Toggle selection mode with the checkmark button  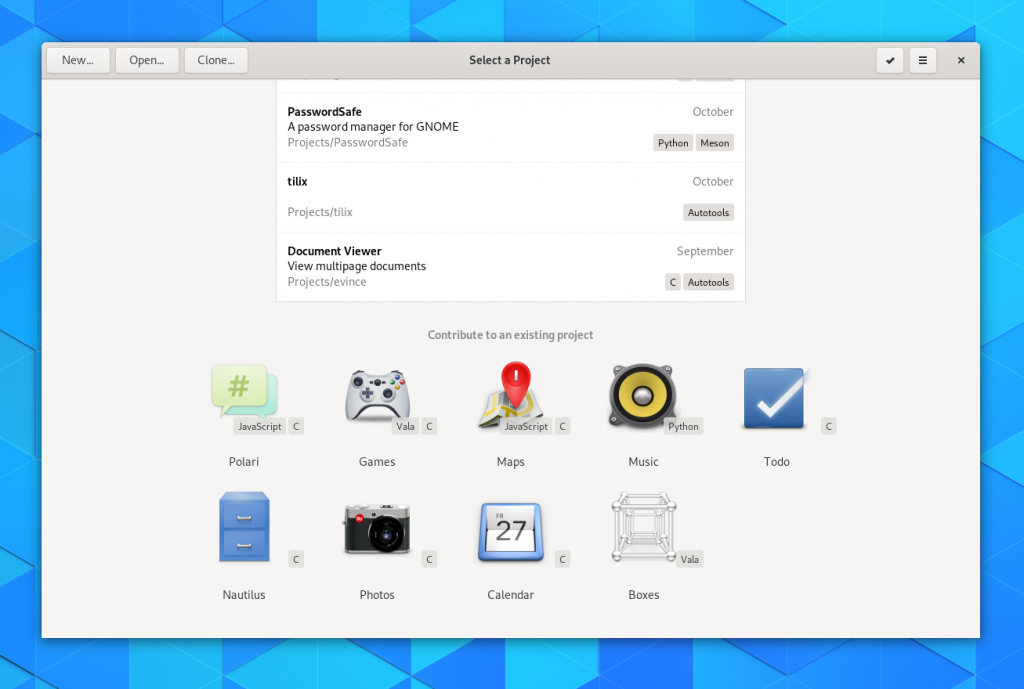point(889,60)
